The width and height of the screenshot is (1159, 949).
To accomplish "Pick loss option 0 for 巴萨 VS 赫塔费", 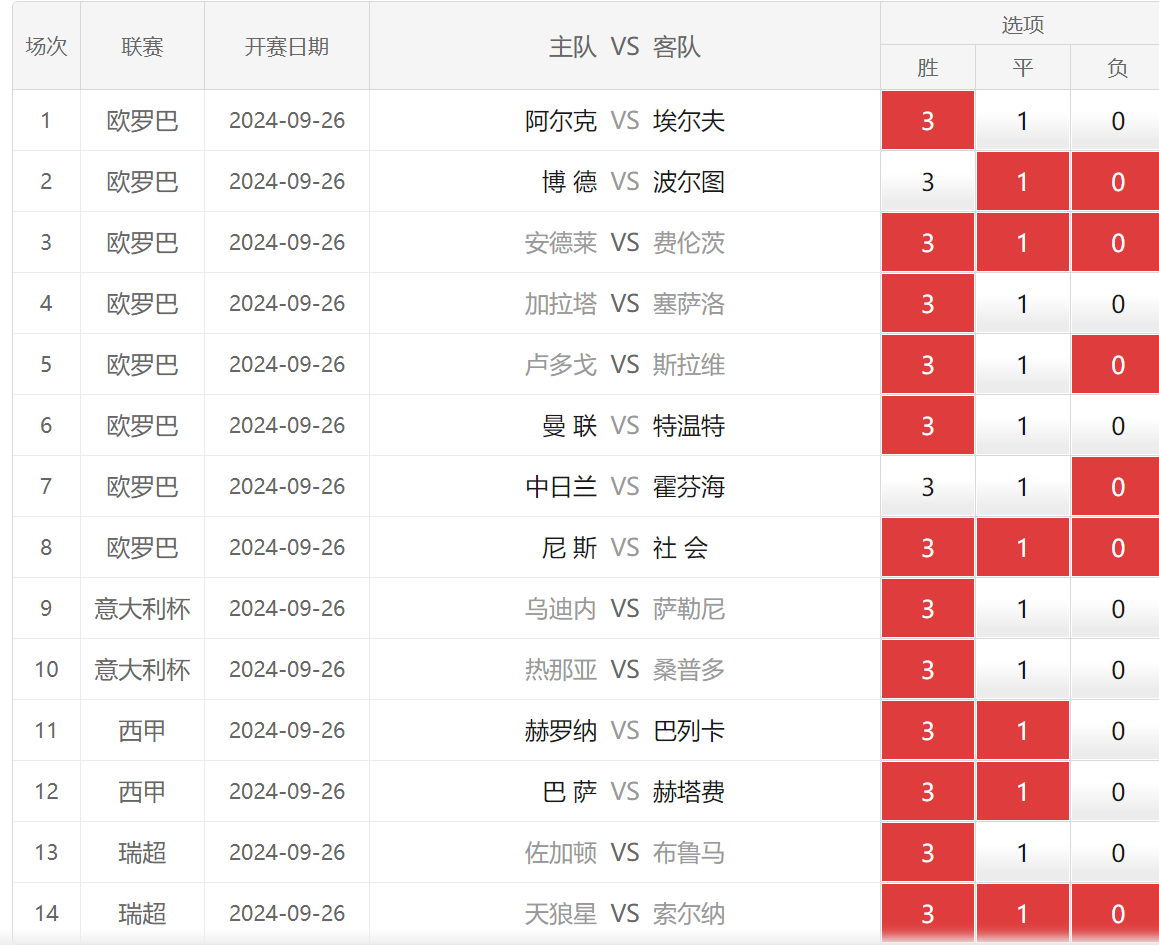I will pyautogui.click(x=1116, y=792).
